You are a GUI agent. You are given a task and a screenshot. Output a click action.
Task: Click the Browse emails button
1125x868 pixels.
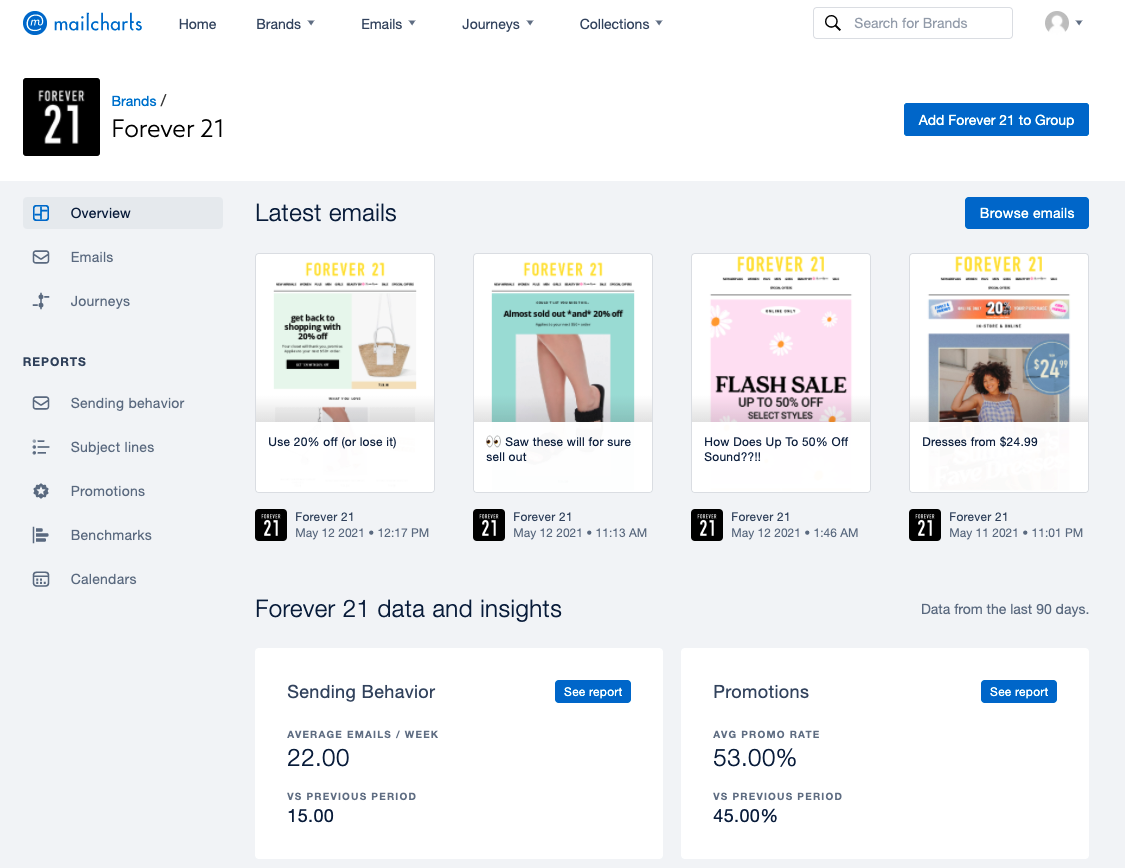pyautogui.click(x=1027, y=213)
